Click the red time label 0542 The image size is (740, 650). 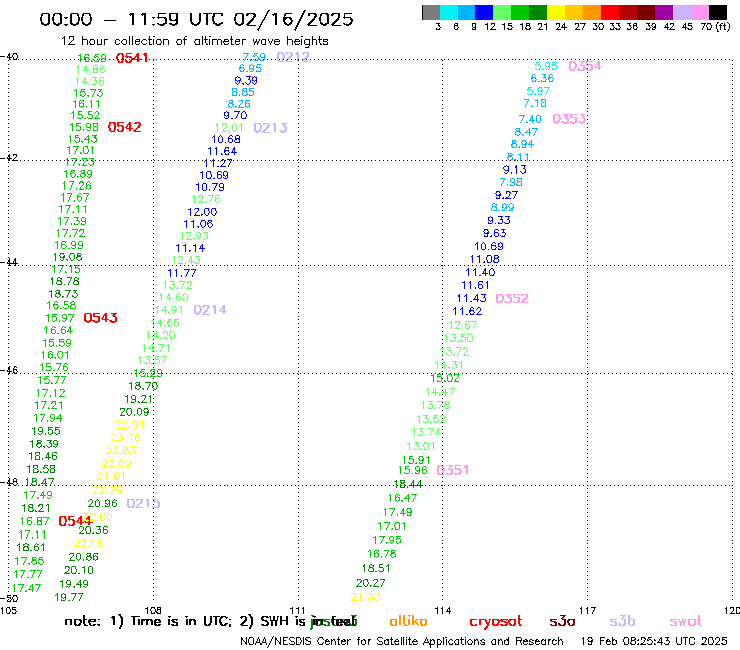(x=125, y=127)
